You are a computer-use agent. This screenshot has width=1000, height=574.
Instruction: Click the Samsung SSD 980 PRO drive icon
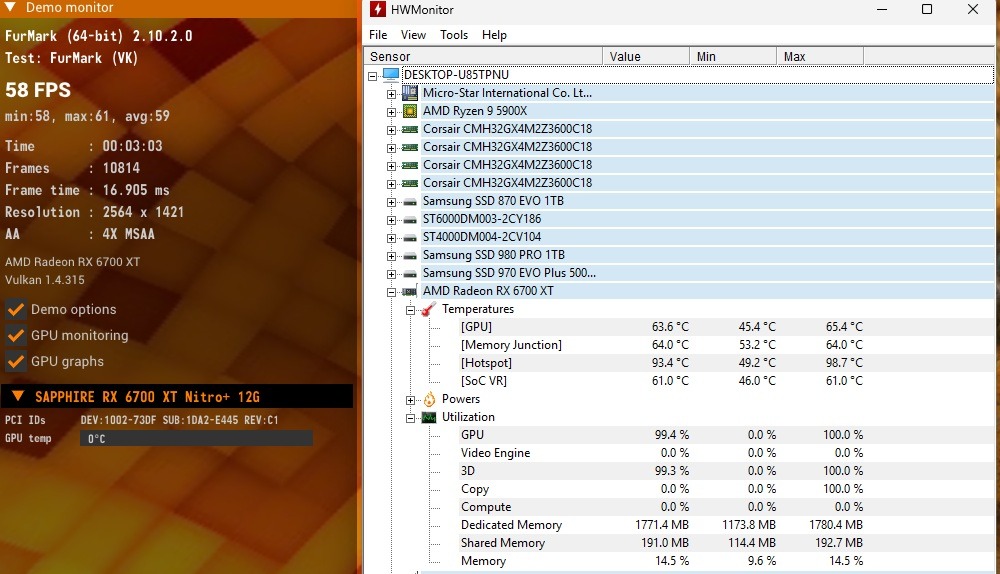pyautogui.click(x=409, y=255)
